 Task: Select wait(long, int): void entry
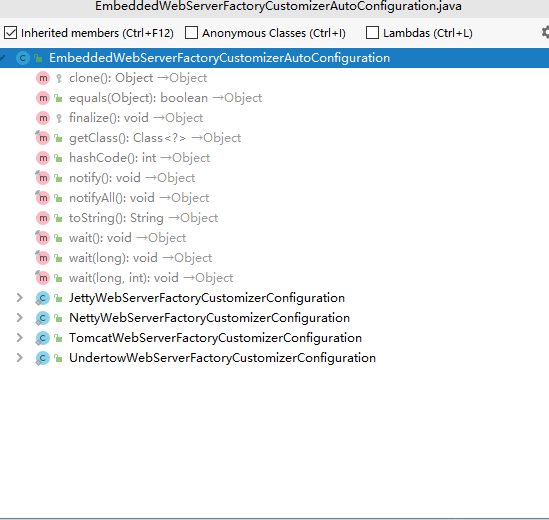click(151, 278)
